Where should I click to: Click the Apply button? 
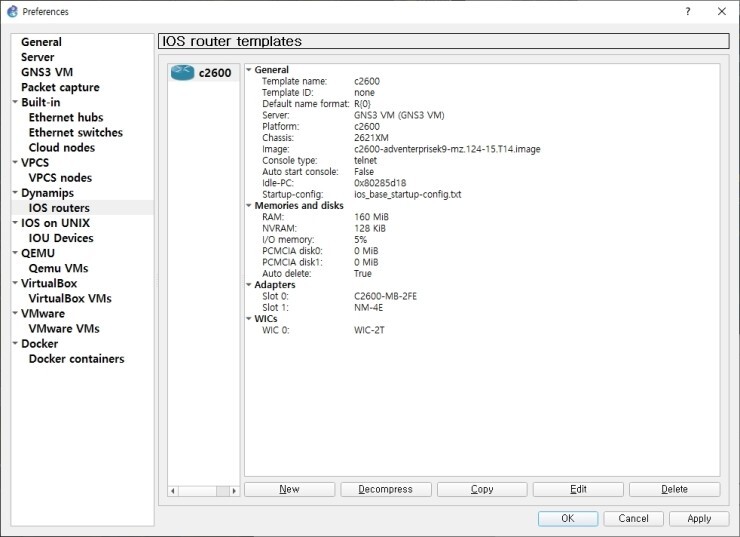coord(699,519)
